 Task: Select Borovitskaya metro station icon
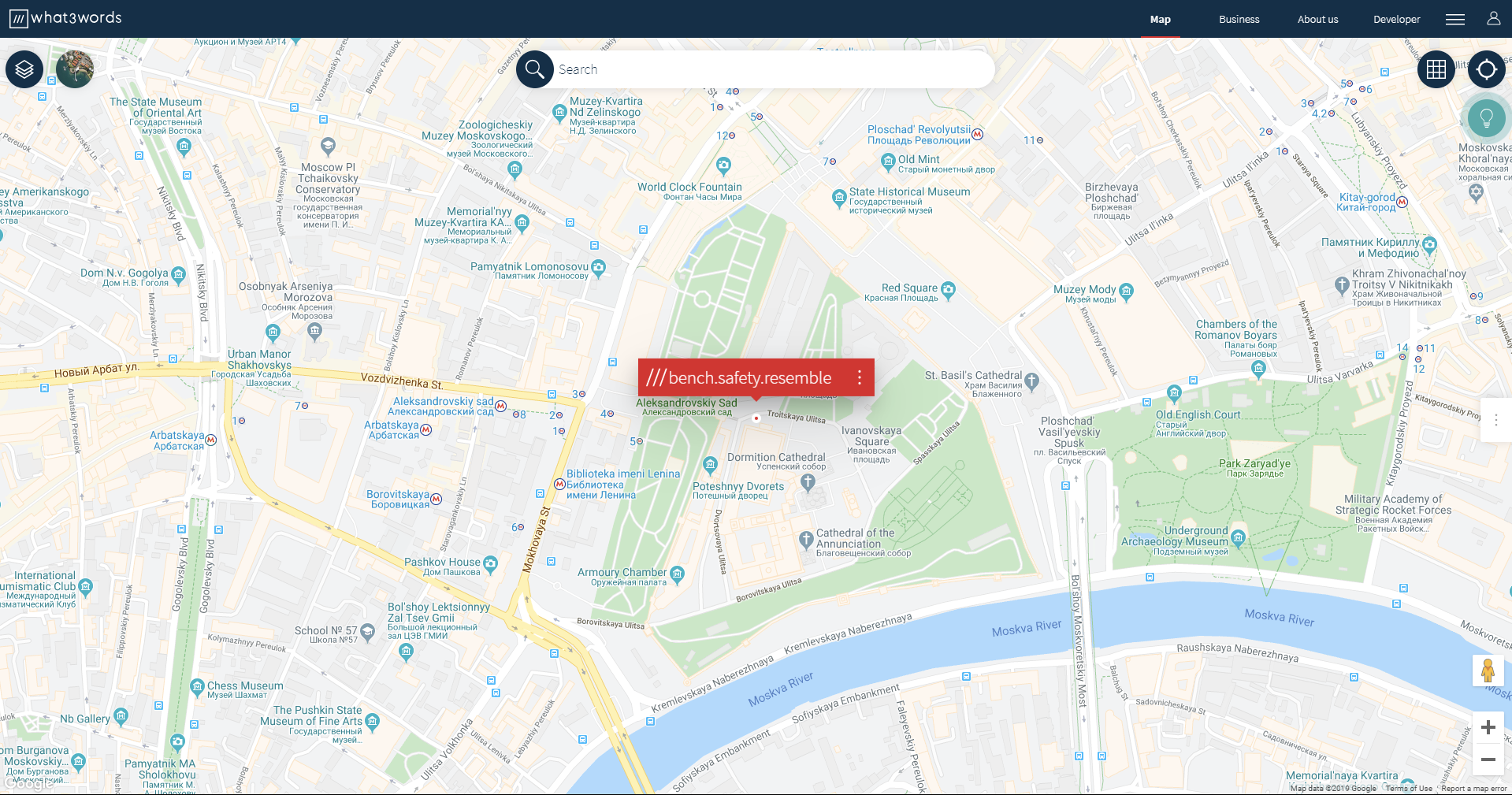(437, 499)
